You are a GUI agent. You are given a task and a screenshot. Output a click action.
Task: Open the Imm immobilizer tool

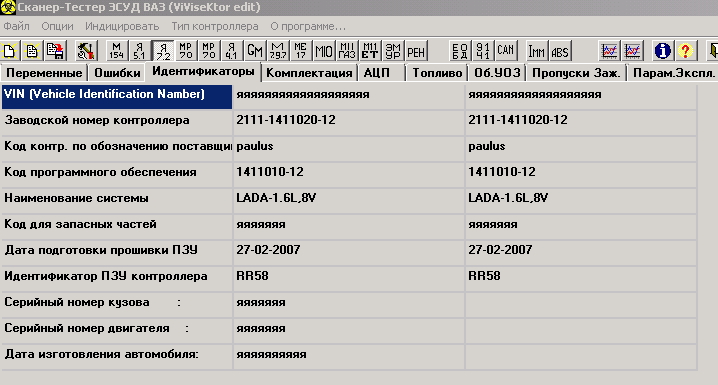click(536, 51)
